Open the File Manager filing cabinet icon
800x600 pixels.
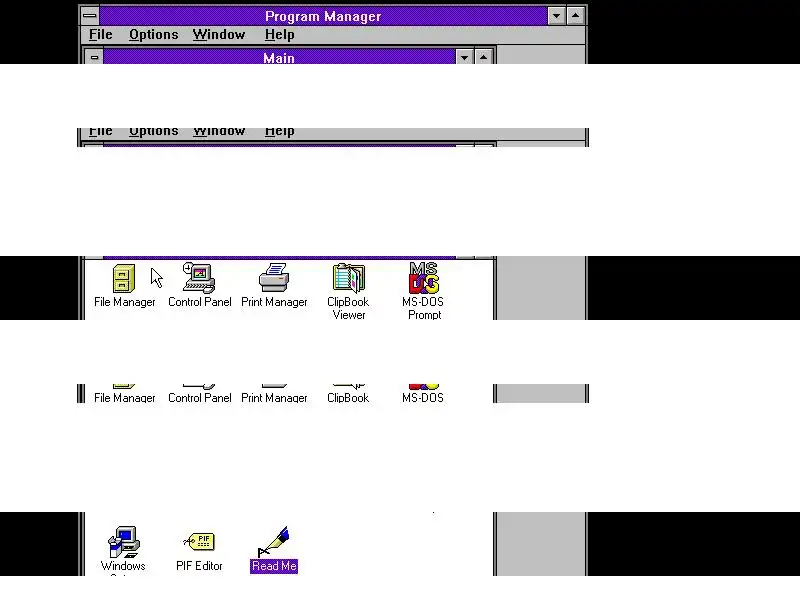123,278
